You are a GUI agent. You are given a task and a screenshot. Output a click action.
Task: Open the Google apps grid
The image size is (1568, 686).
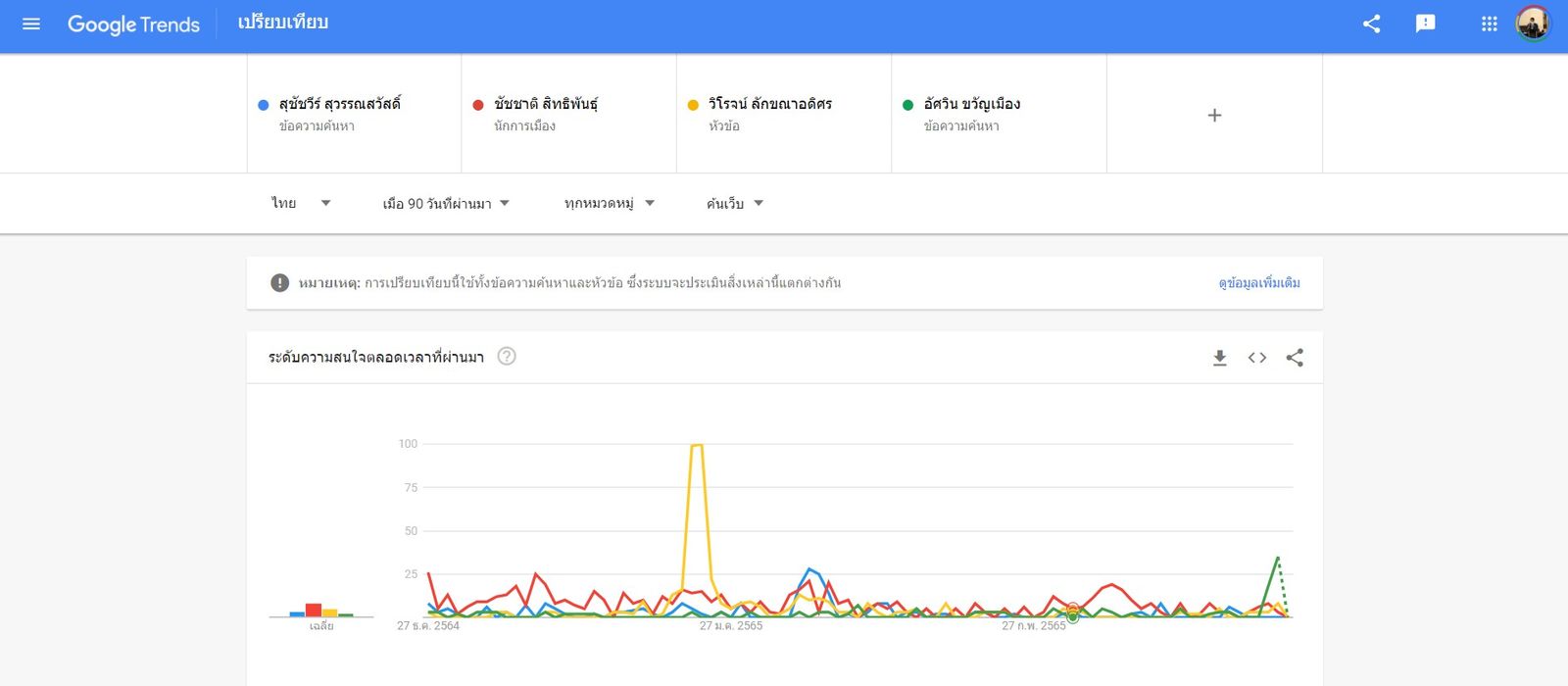tap(1489, 24)
